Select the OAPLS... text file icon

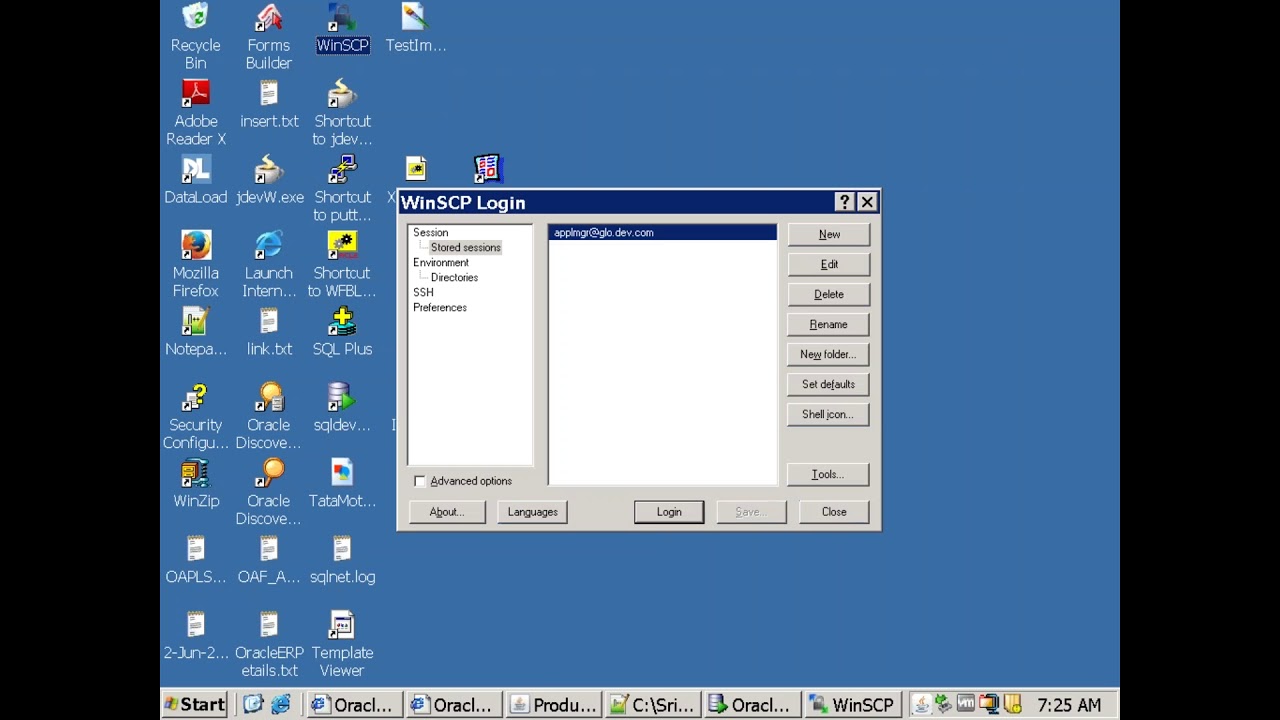point(195,560)
